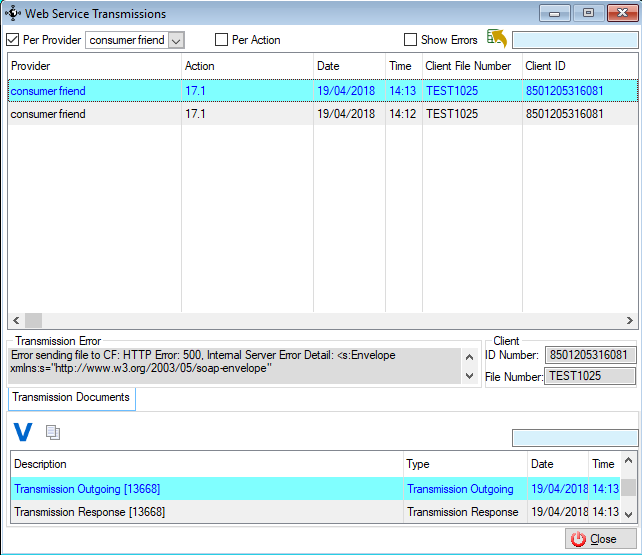Select the Transmission Response [13668] document row
This screenshot has width=642, height=555.
click(206, 512)
